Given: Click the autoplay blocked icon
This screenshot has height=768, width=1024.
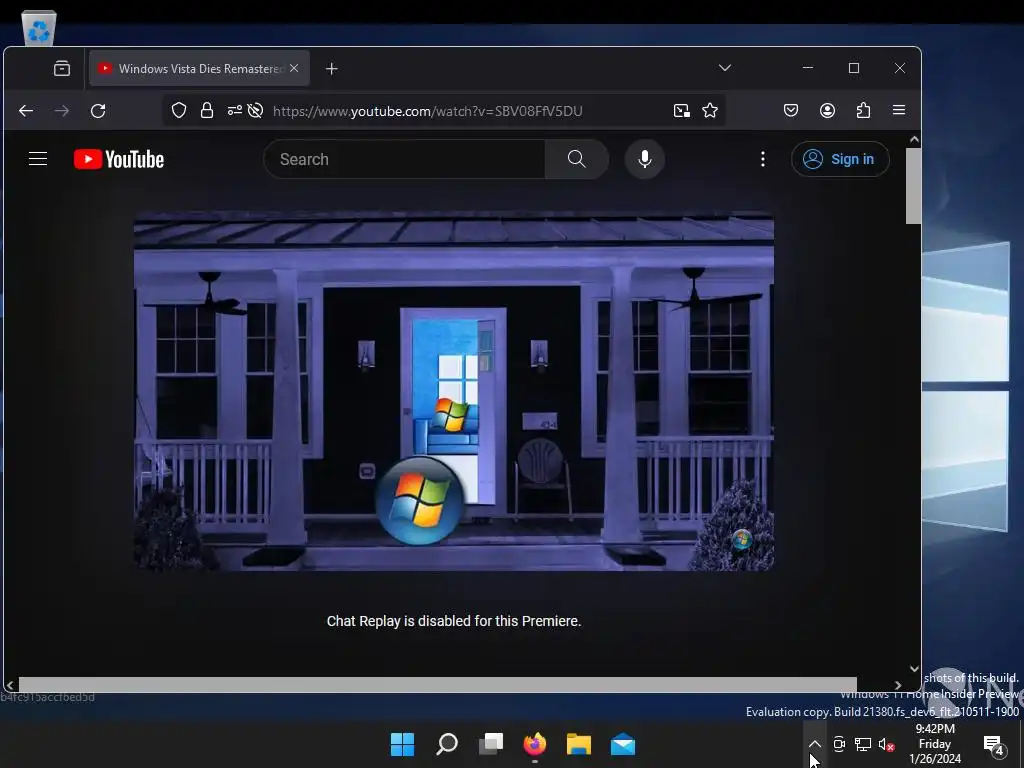Looking at the screenshot, I should tap(255, 110).
